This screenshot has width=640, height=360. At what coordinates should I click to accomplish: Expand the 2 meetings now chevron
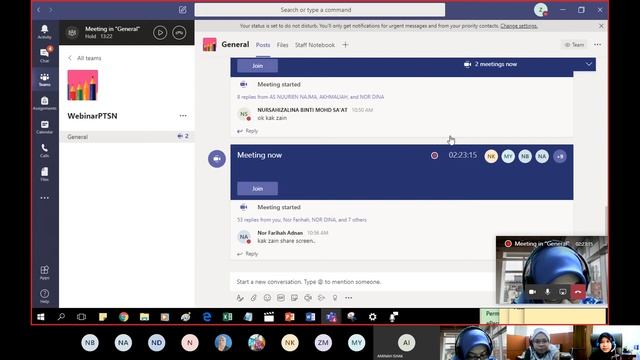pyautogui.click(x=589, y=64)
